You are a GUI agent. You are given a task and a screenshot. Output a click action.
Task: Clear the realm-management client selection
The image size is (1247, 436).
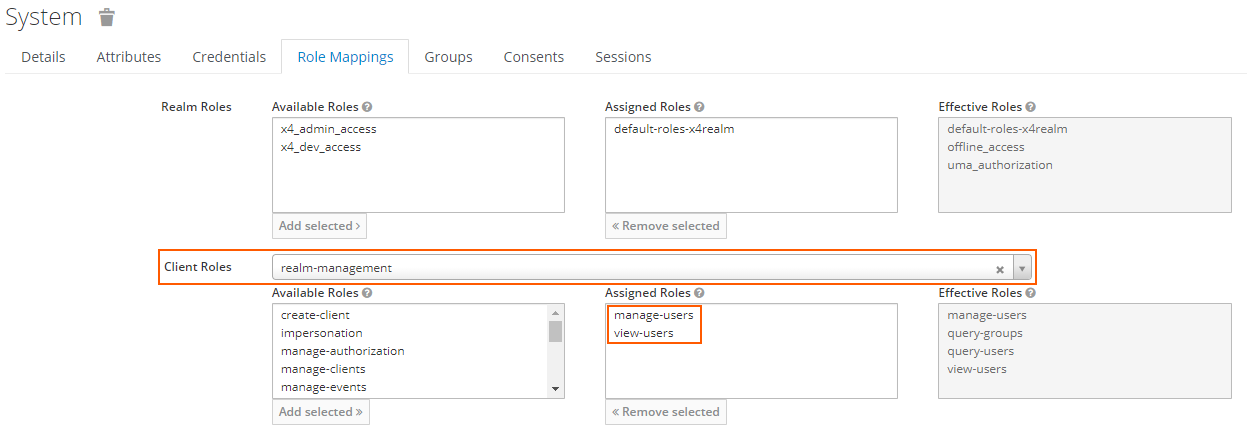[1000, 268]
